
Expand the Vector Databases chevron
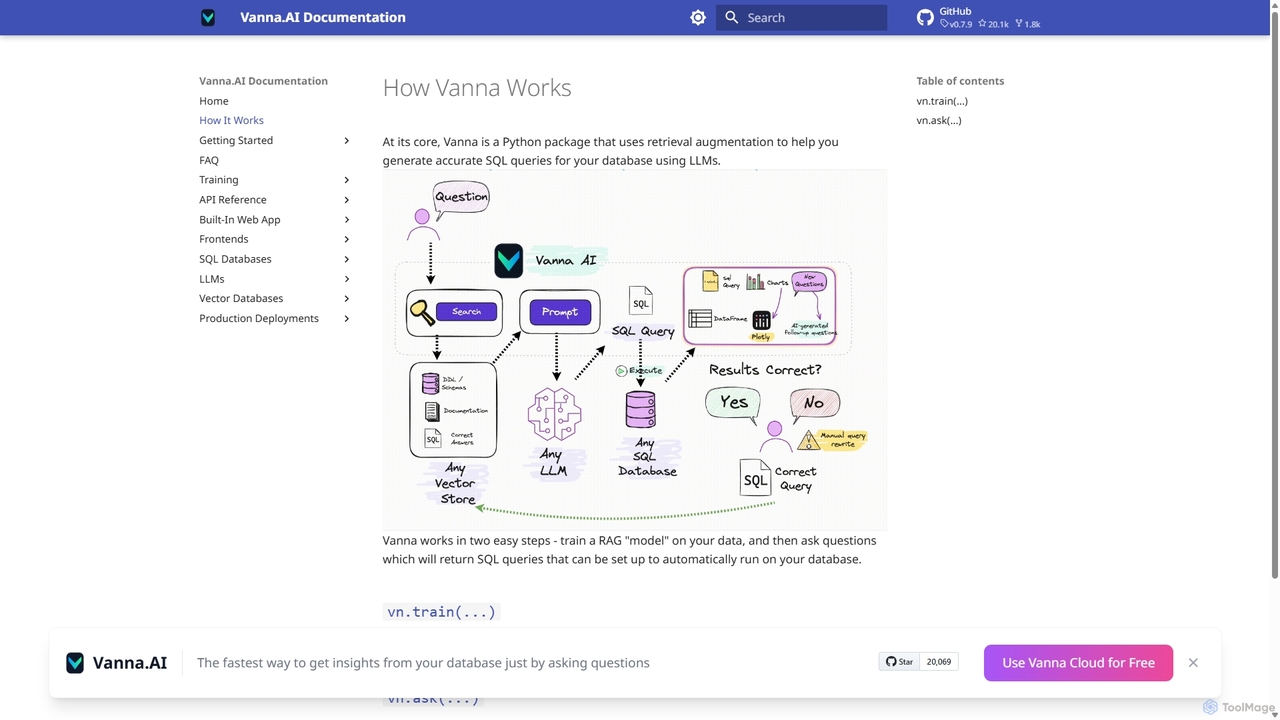347,298
